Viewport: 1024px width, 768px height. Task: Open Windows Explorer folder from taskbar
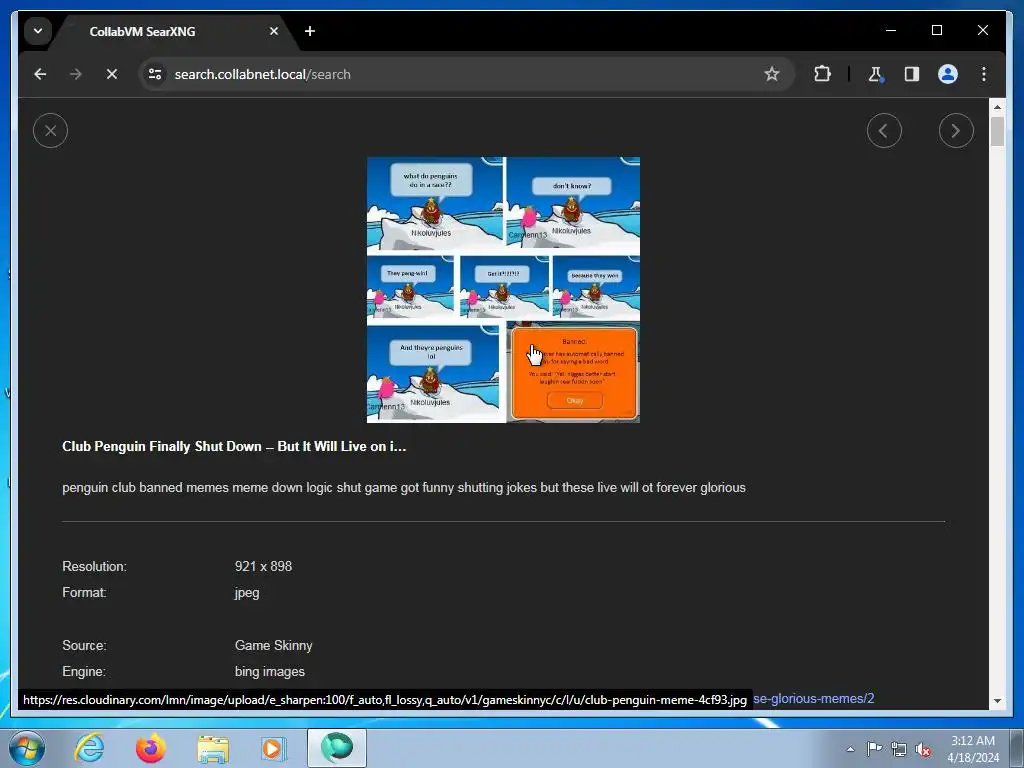click(x=213, y=748)
